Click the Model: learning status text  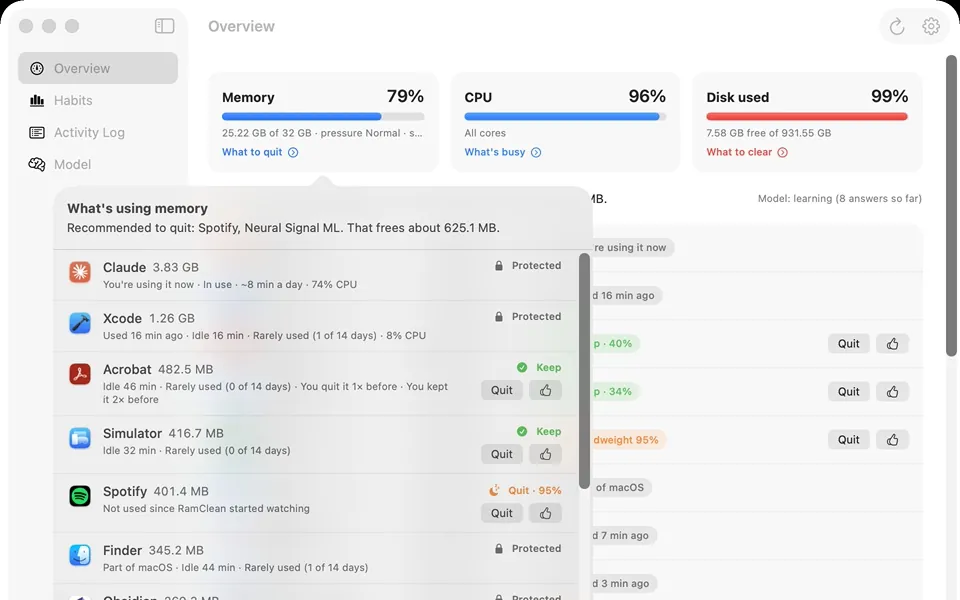(x=839, y=198)
